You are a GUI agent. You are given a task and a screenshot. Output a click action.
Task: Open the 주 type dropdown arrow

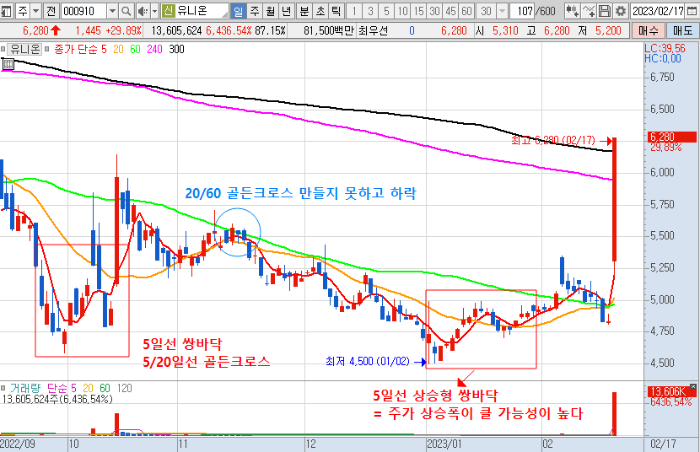(x=36, y=11)
